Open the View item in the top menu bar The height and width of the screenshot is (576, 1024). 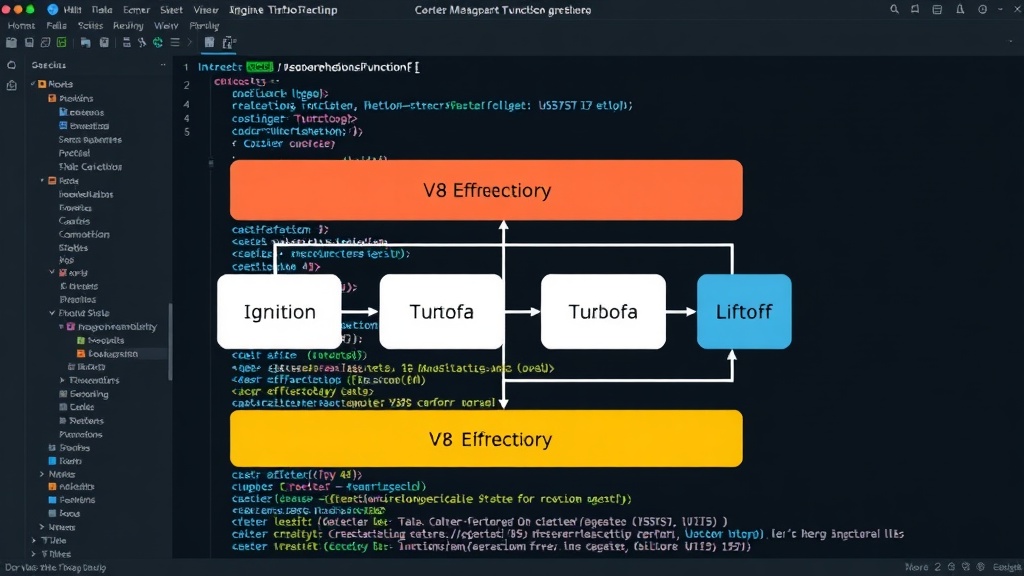tap(205, 10)
